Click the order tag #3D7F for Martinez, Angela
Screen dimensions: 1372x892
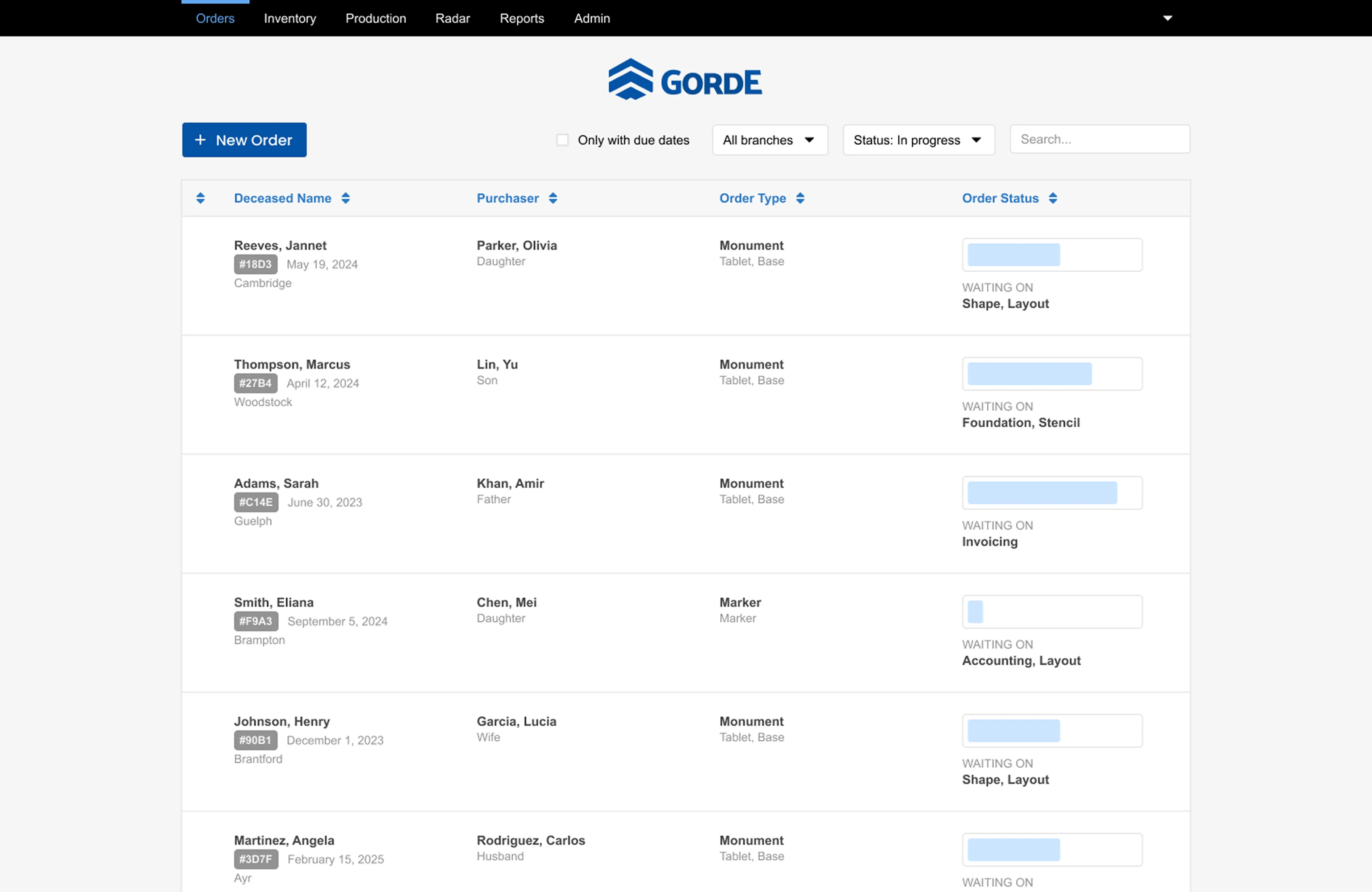(255, 859)
